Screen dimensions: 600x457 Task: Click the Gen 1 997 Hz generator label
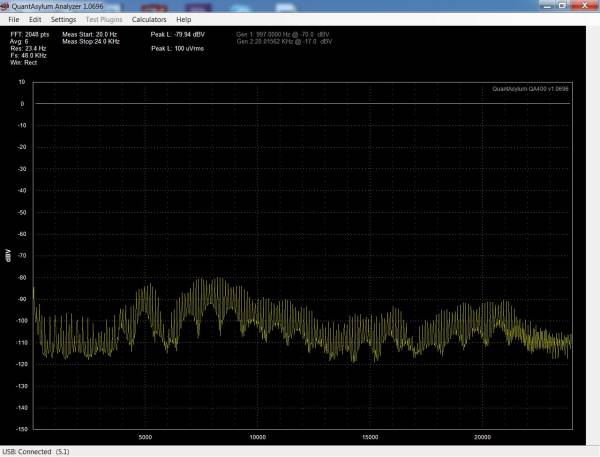283,34
